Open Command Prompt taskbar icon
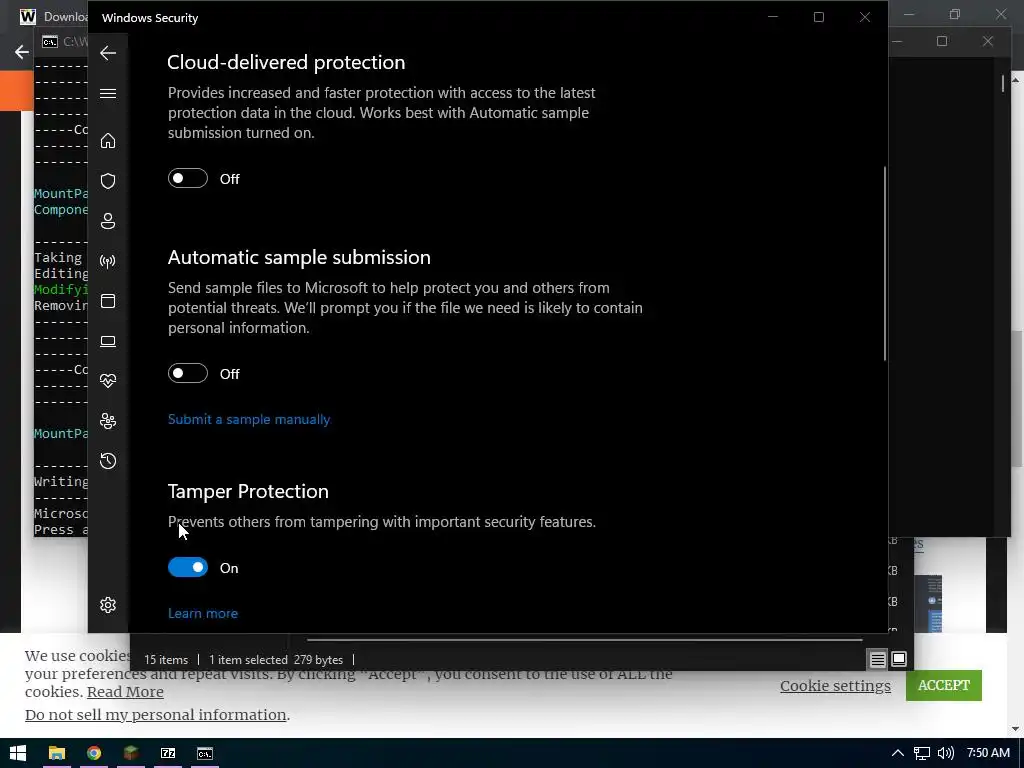The height and width of the screenshot is (768, 1024). (204, 753)
